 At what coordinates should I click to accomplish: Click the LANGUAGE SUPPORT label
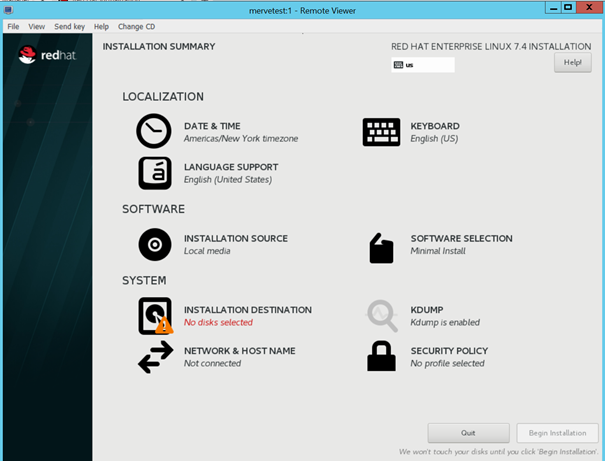231,167
